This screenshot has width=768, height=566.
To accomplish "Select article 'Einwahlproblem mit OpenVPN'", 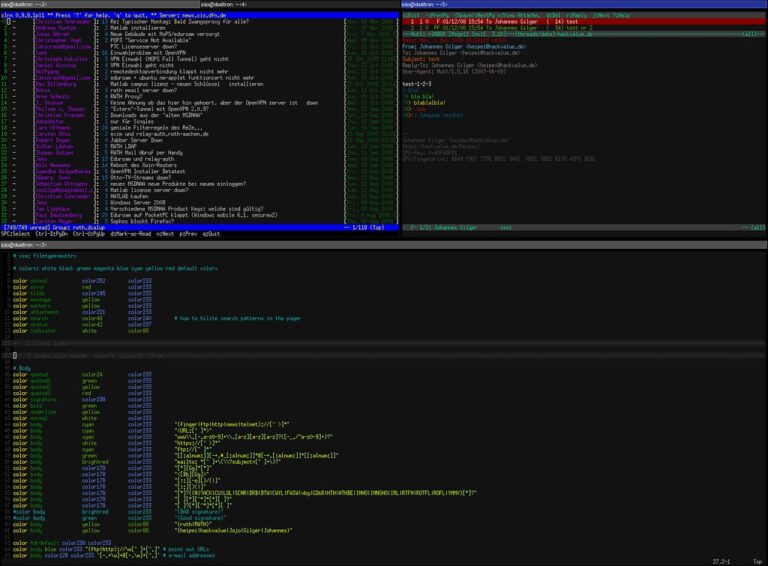I will (x=147, y=53).
